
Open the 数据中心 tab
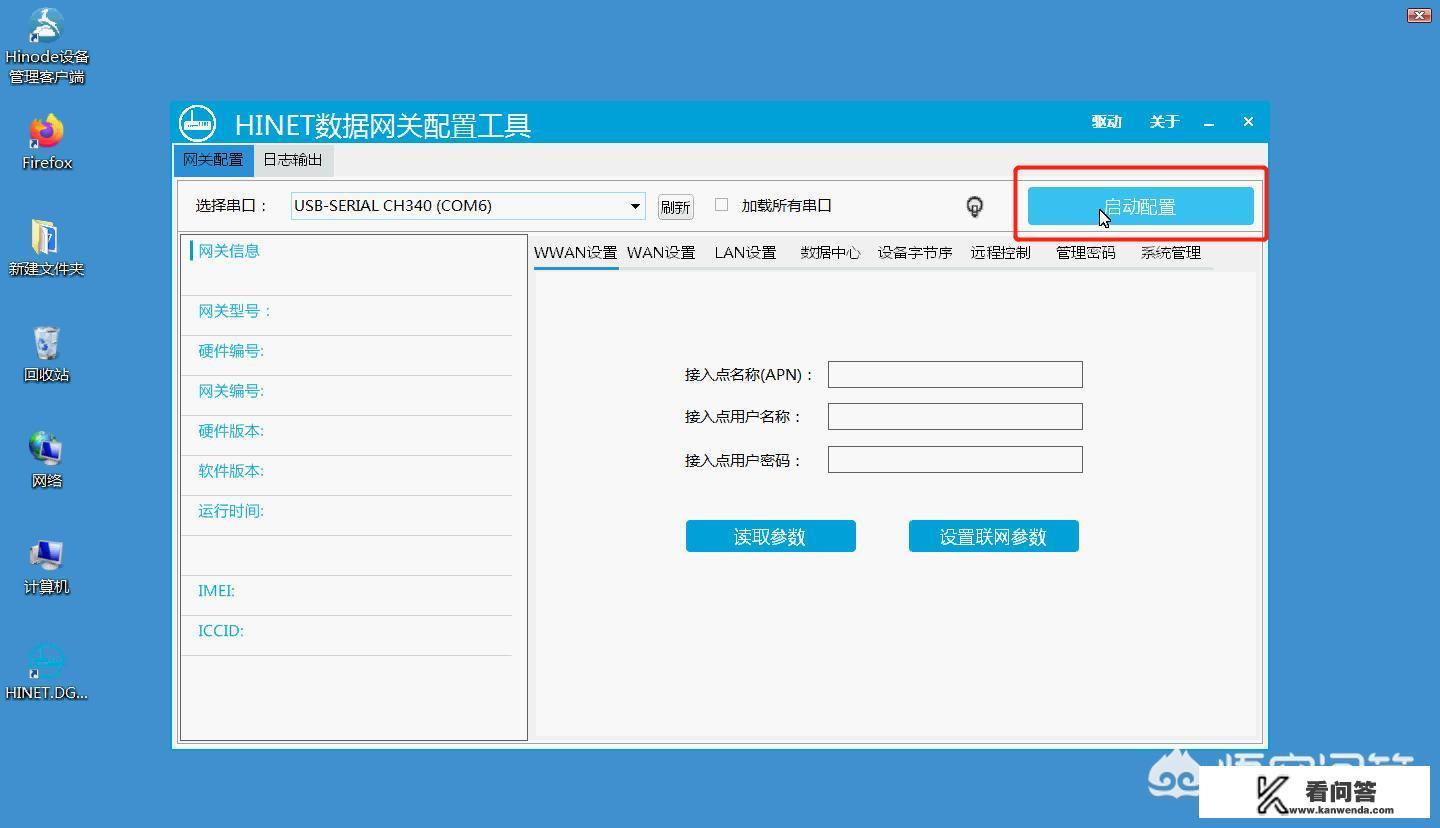pyautogui.click(x=830, y=253)
